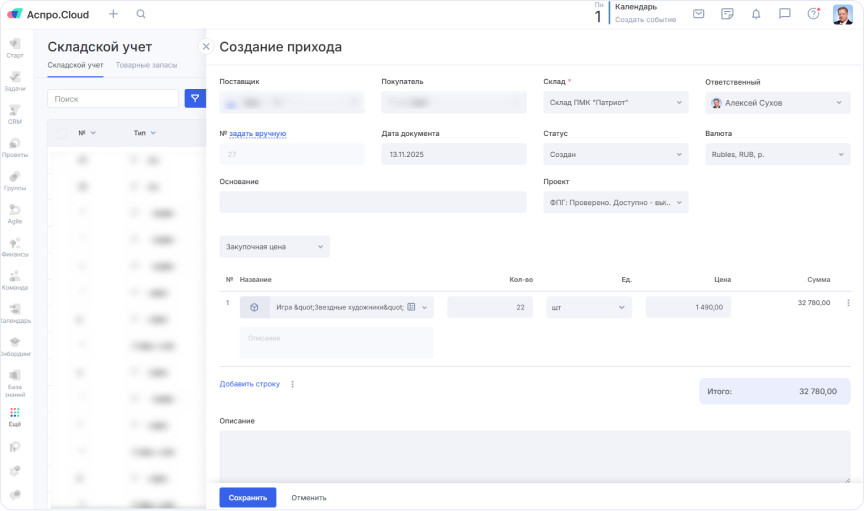
Task: Open notifications bell icon
Action: 756,14
